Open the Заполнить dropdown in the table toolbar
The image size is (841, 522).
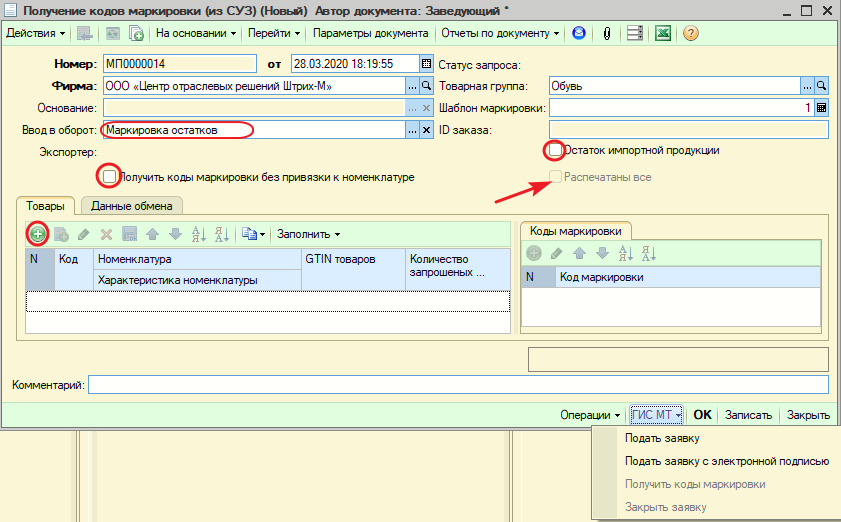(x=308, y=234)
